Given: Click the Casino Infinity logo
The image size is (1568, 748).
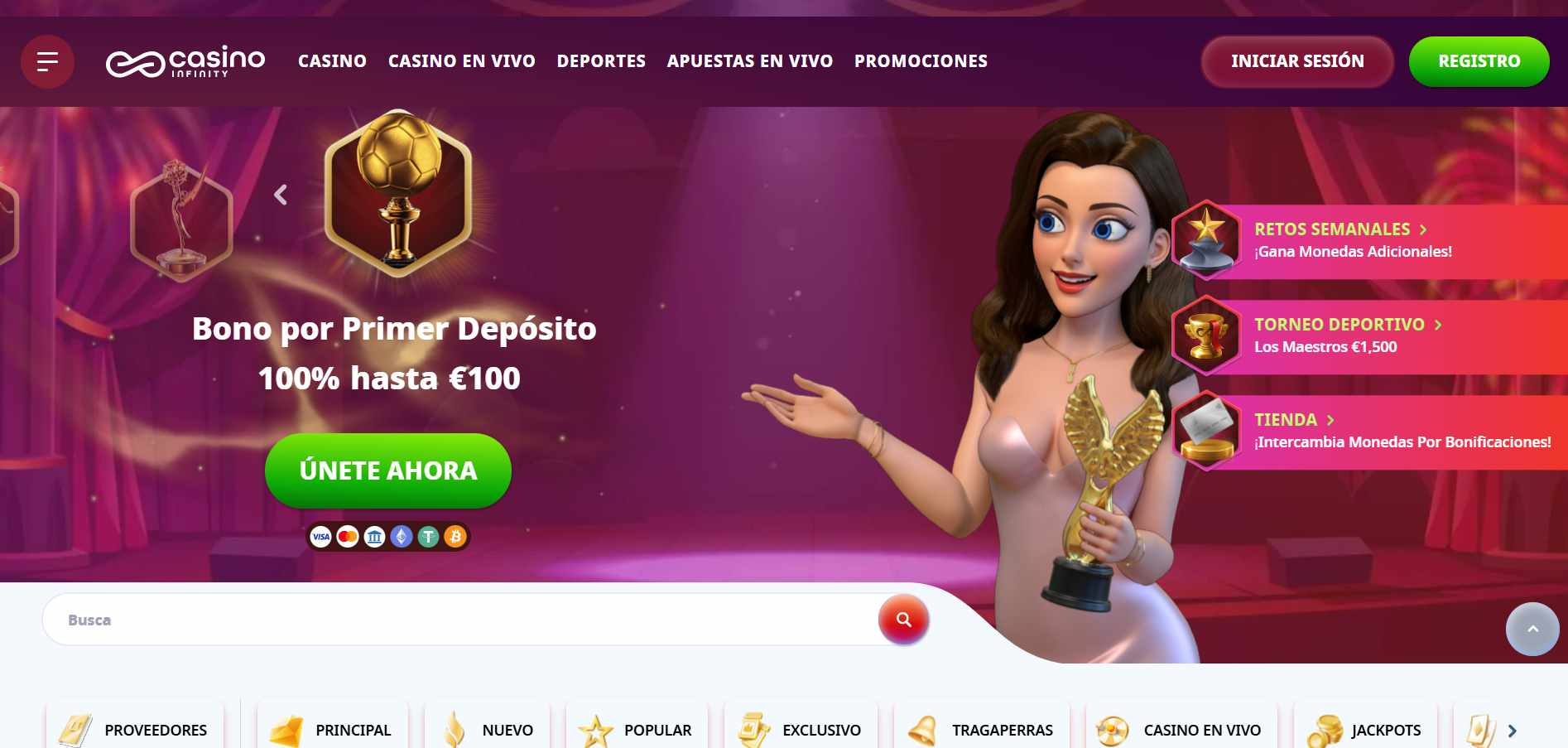Looking at the screenshot, I should tap(185, 62).
